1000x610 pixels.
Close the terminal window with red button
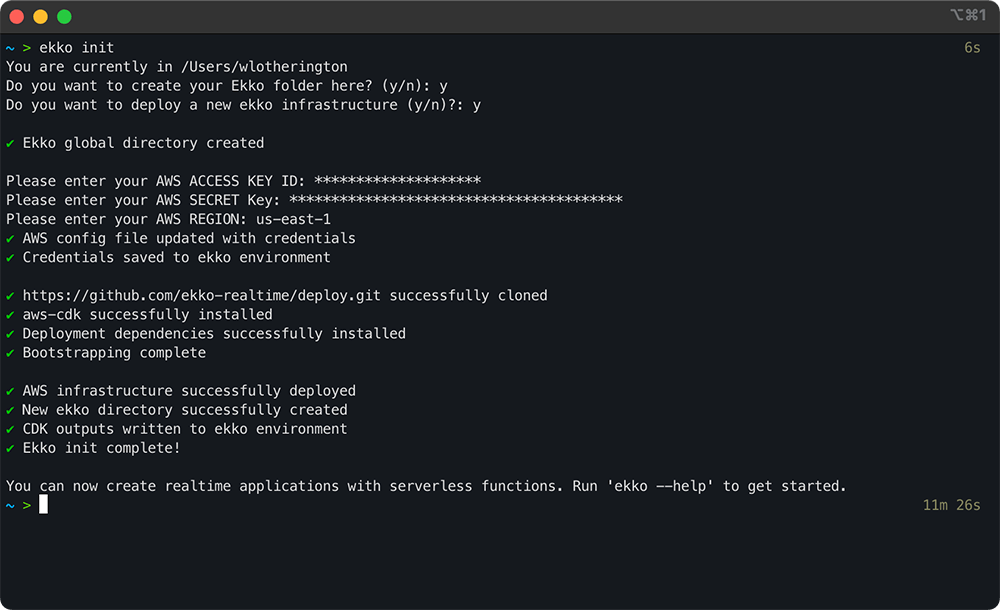[17, 17]
